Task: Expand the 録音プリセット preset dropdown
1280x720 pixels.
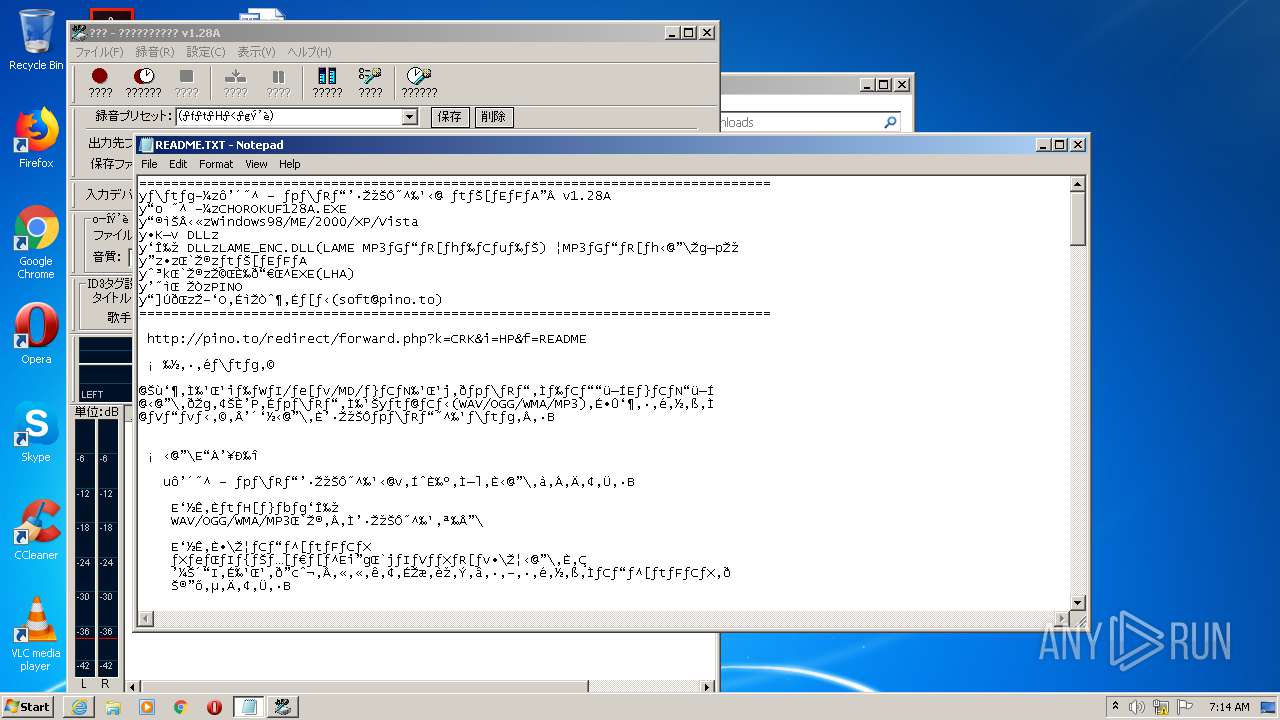Action: pos(409,117)
